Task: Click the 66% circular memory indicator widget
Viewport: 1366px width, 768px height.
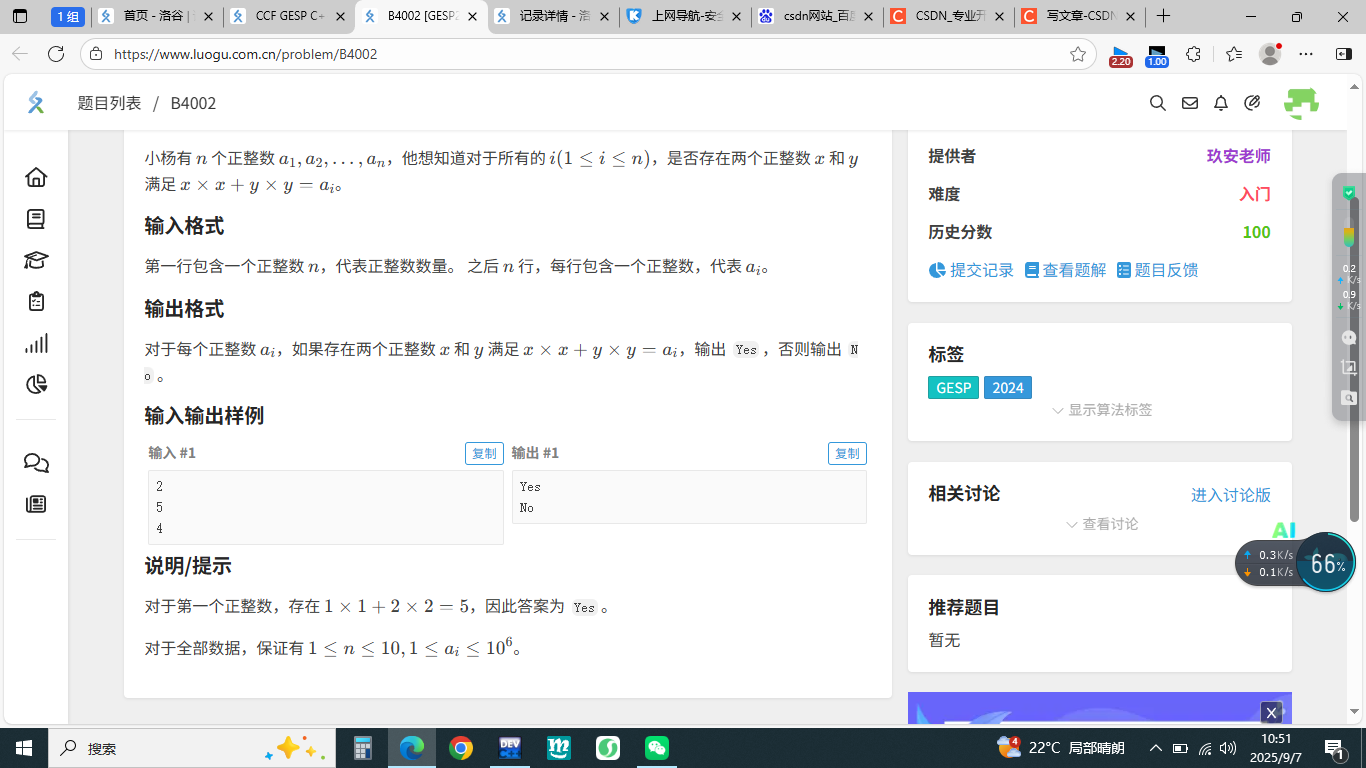Action: pos(1327,563)
